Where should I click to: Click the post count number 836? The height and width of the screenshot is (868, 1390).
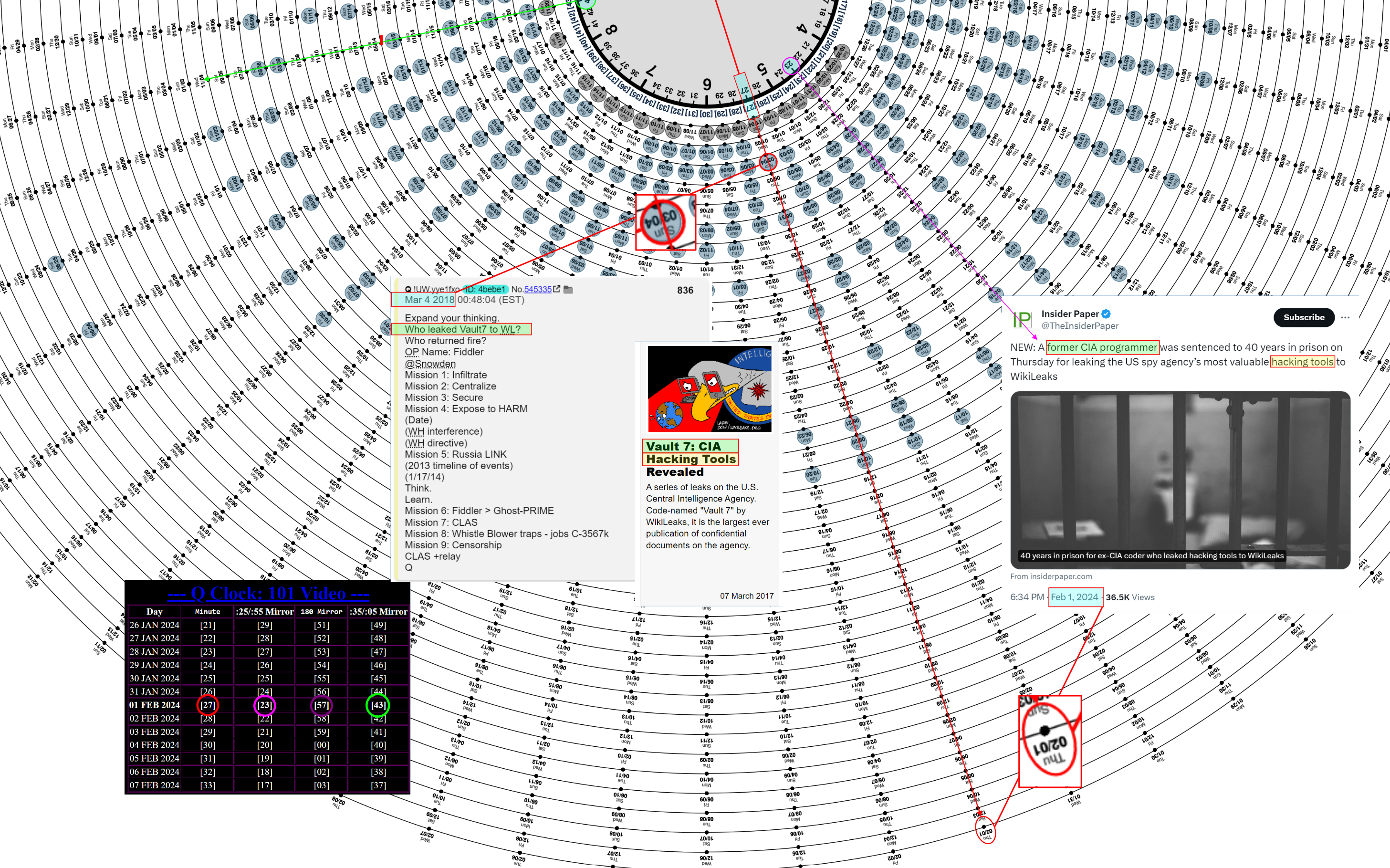click(x=685, y=291)
